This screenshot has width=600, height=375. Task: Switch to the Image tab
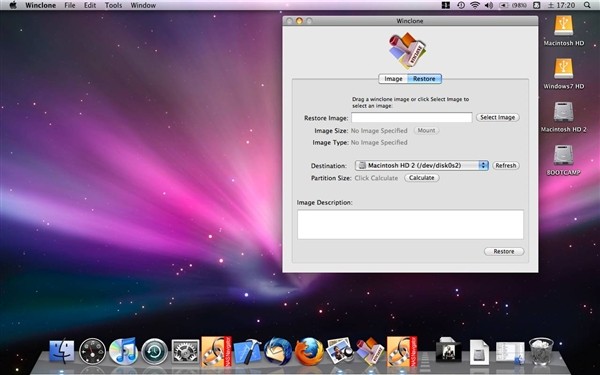(393, 79)
